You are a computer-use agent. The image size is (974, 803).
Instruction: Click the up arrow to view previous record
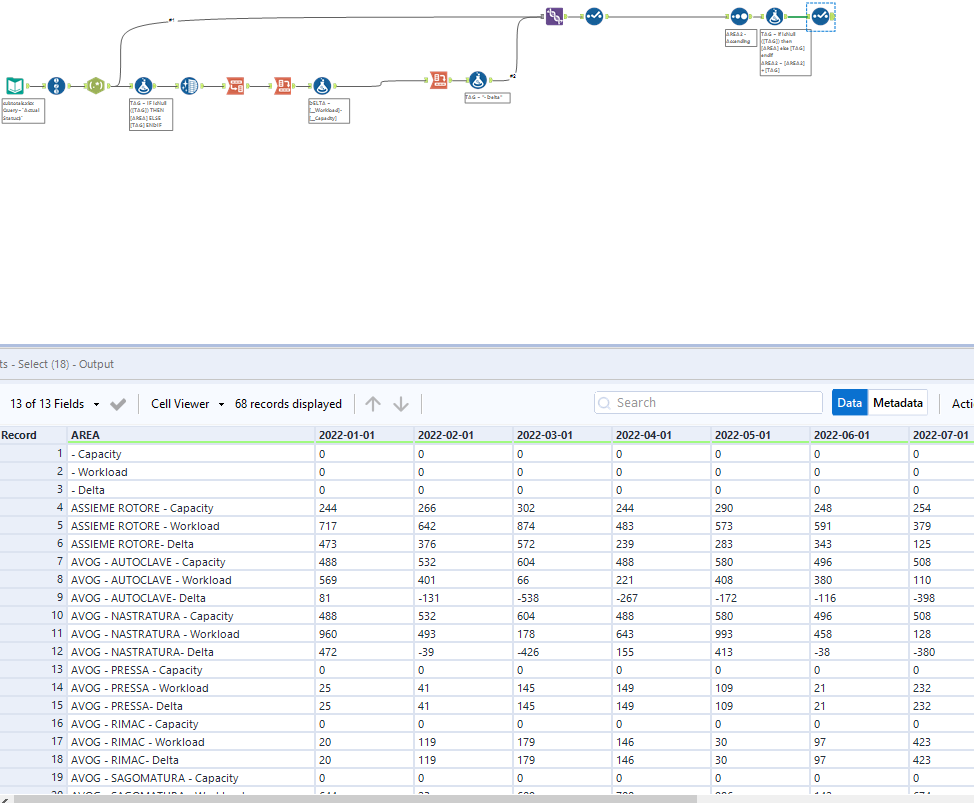coord(371,403)
